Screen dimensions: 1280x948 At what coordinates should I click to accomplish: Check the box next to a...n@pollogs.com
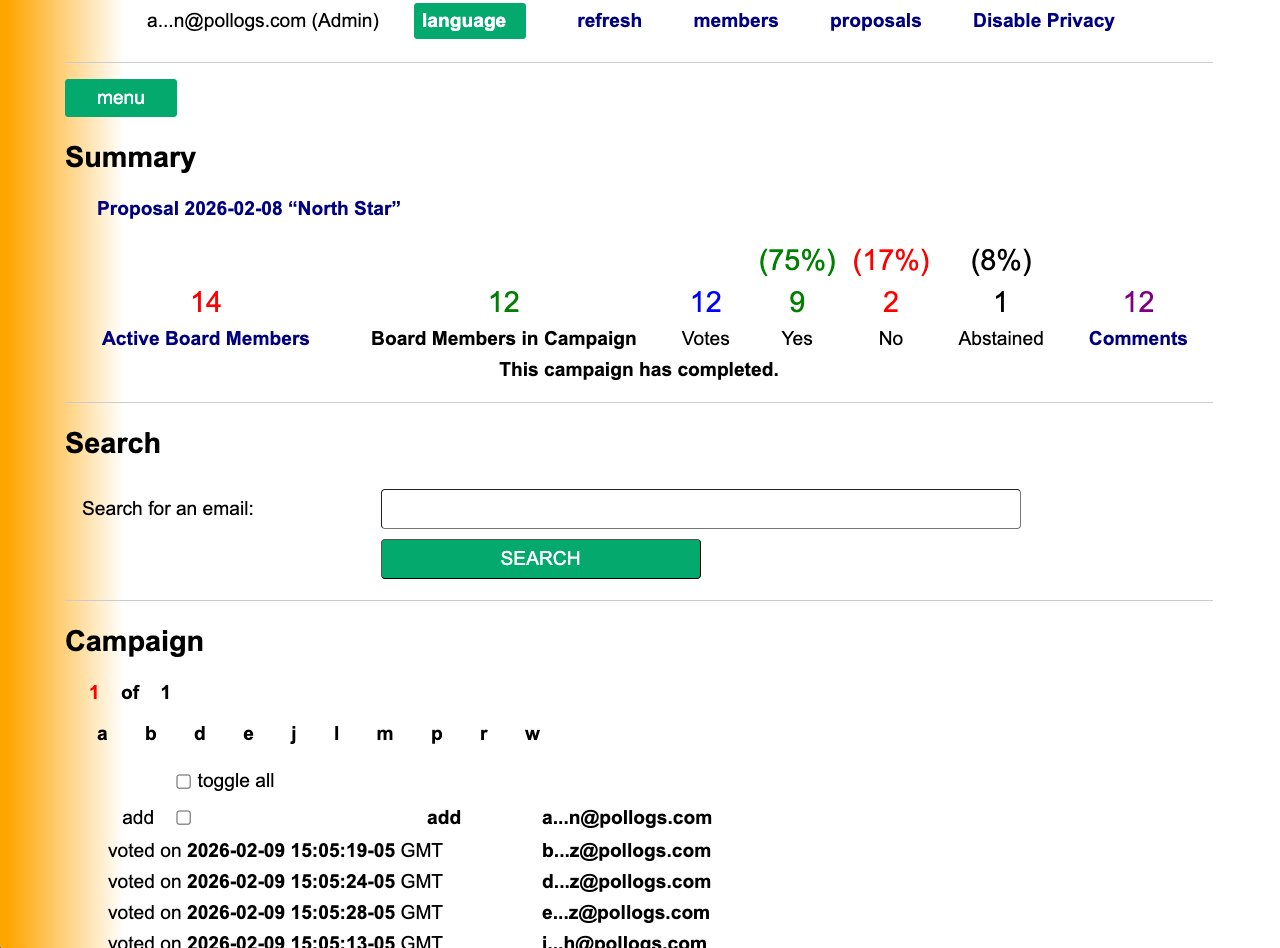pos(183,817)
